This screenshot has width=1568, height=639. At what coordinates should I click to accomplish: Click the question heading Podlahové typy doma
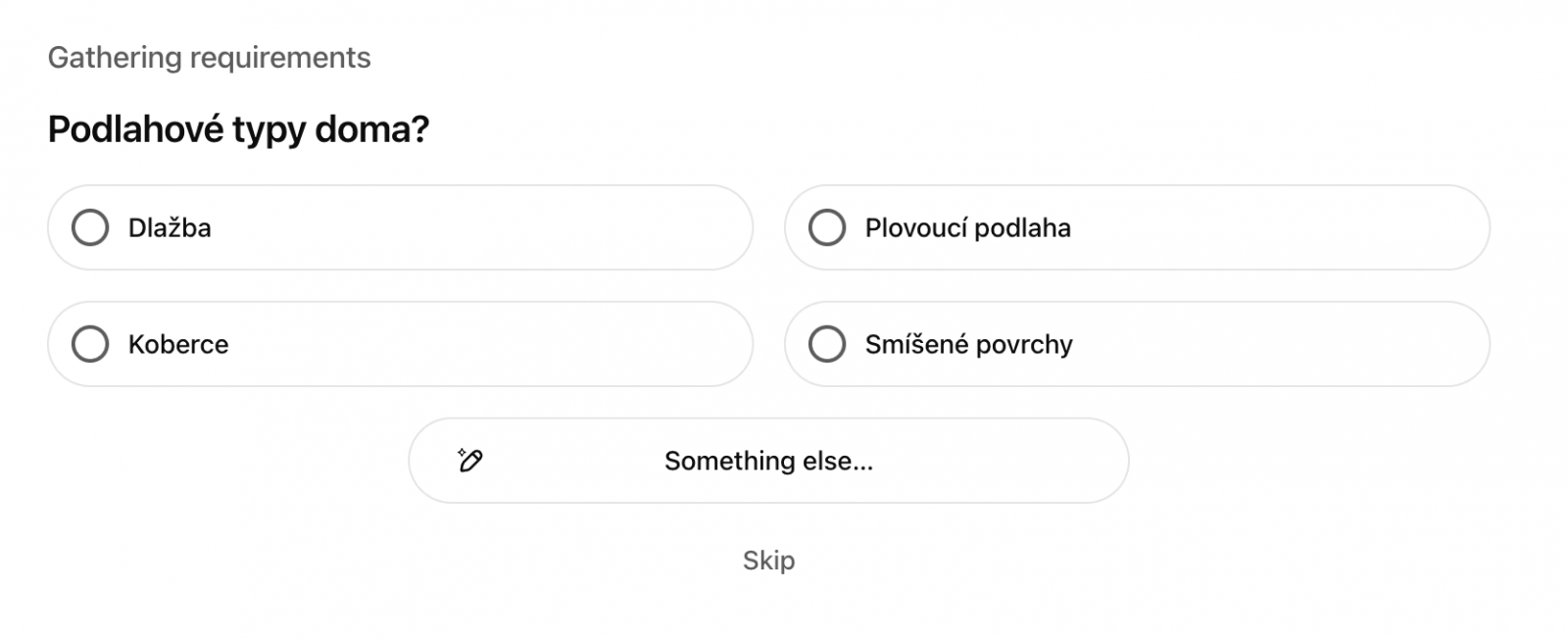click(240, 126)
